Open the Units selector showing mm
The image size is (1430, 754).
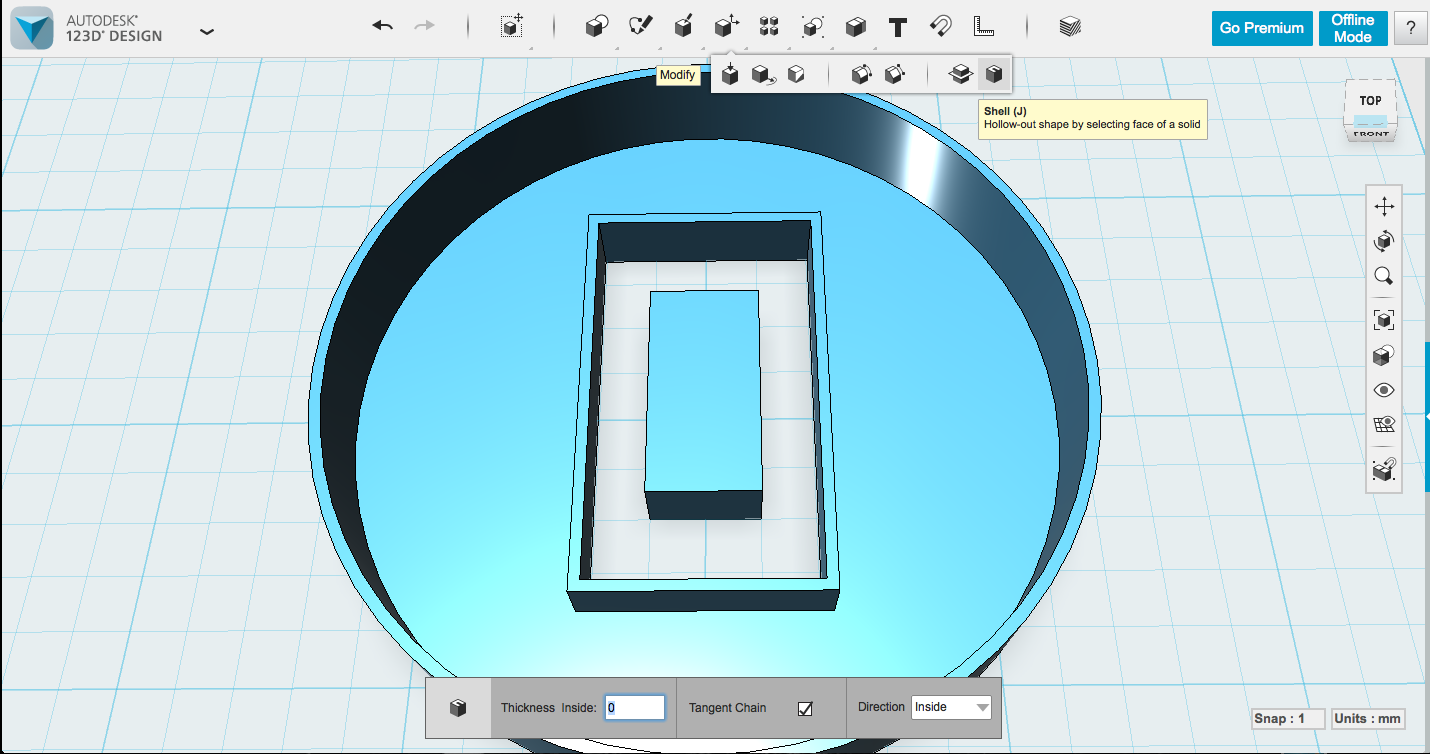pyautogui.click(x=1368, y=718)
